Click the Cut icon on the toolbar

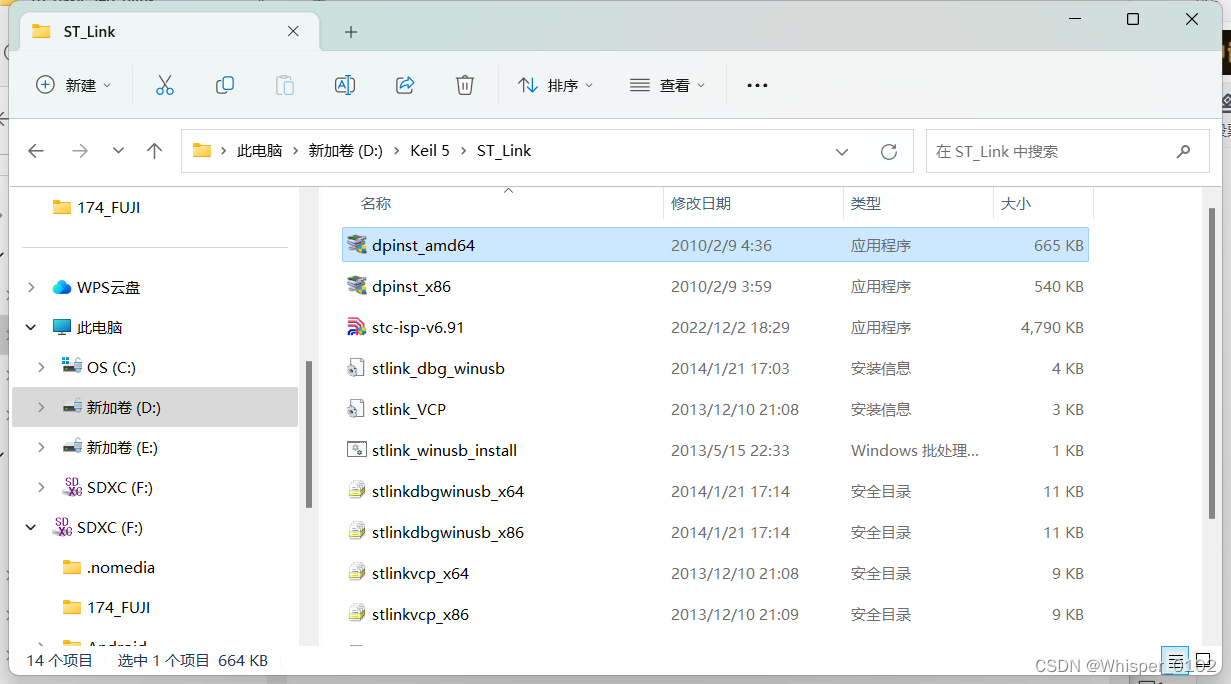click(164, 85)
